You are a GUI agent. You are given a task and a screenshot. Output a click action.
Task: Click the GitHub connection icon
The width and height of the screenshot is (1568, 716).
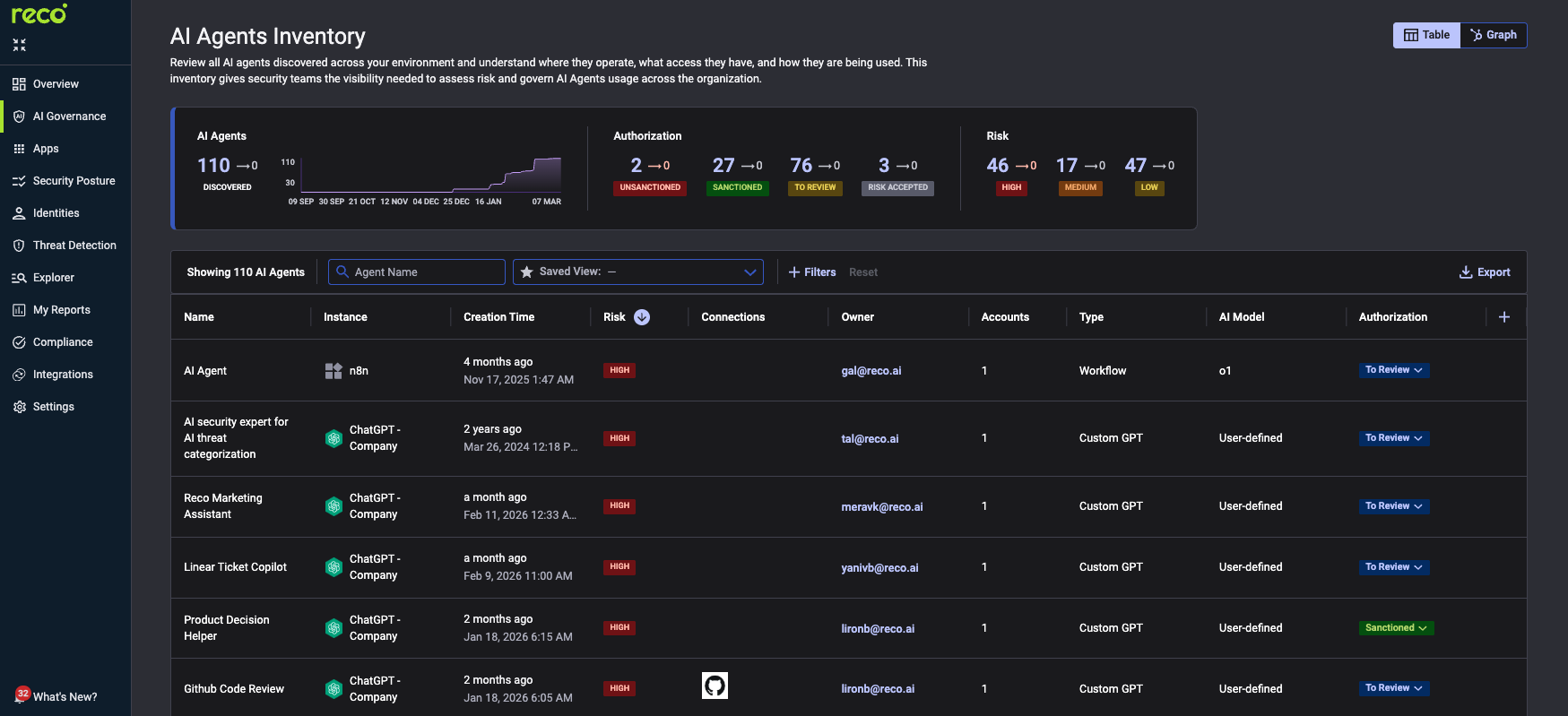715,686
